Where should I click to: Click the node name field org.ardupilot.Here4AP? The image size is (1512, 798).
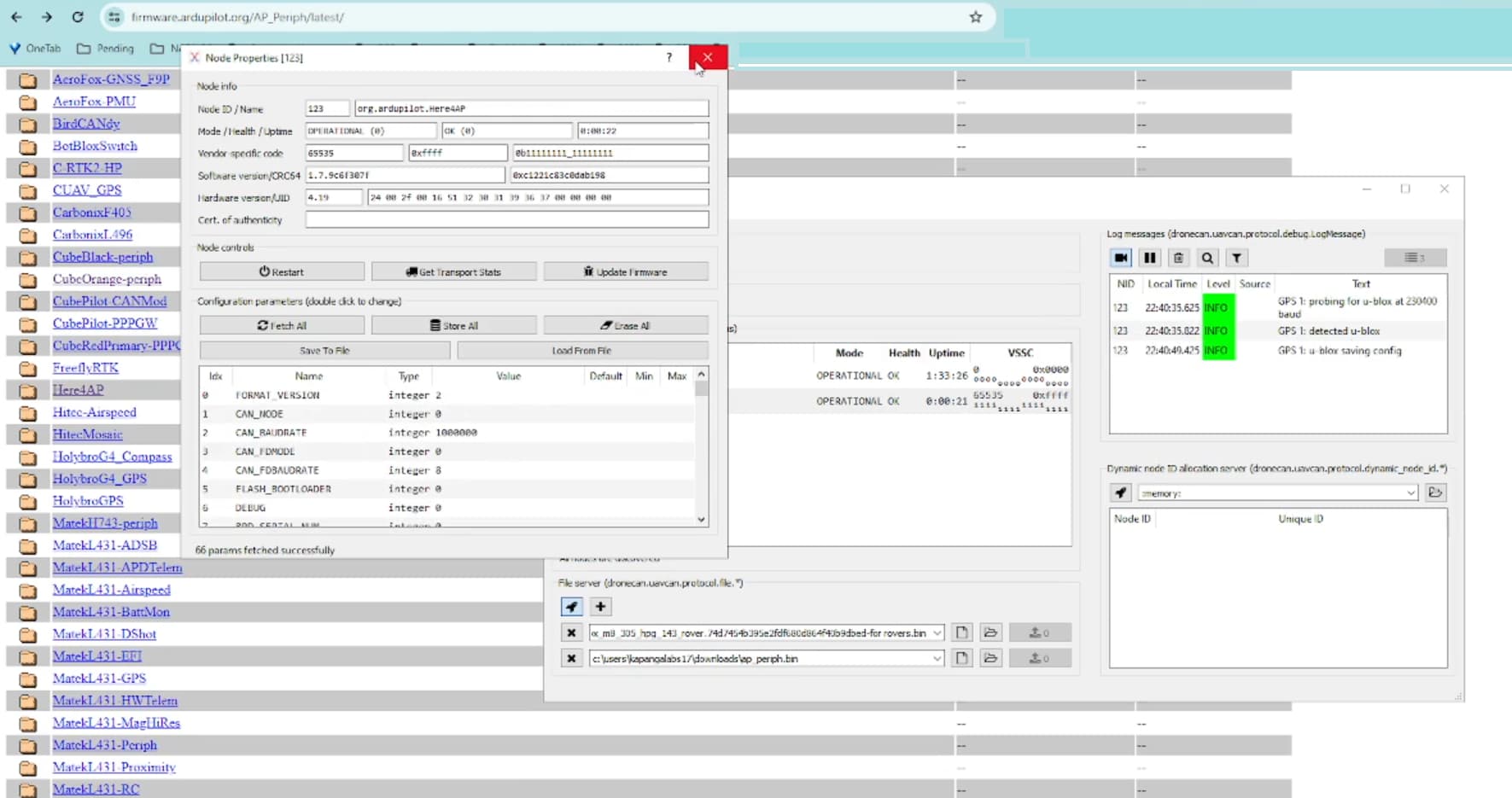(x=531, y=108)
